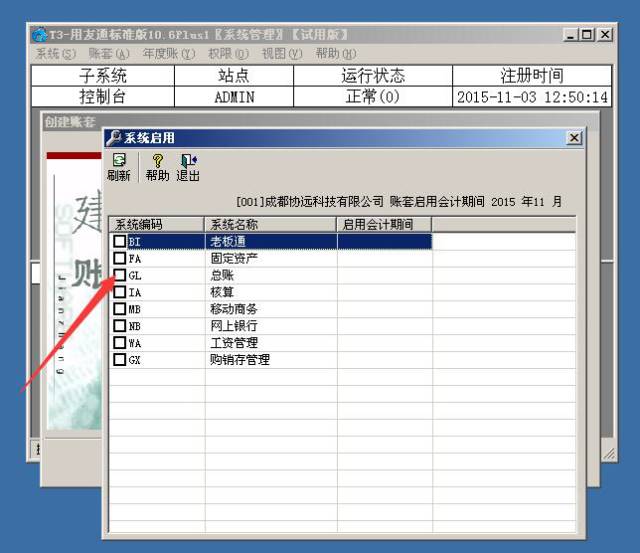
Task: Close the T3 系统管理 main window
Action: click(604, 35)
